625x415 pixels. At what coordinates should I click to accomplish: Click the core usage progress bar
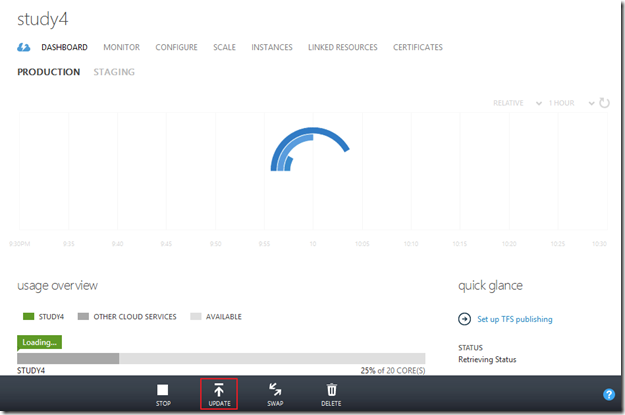(x=221, y=358)
